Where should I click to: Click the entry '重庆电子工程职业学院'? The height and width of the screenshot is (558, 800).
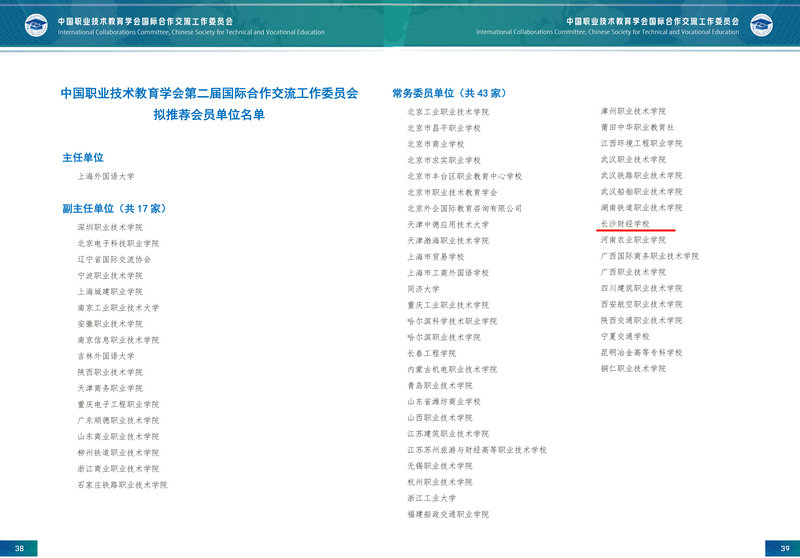[118, 404]
